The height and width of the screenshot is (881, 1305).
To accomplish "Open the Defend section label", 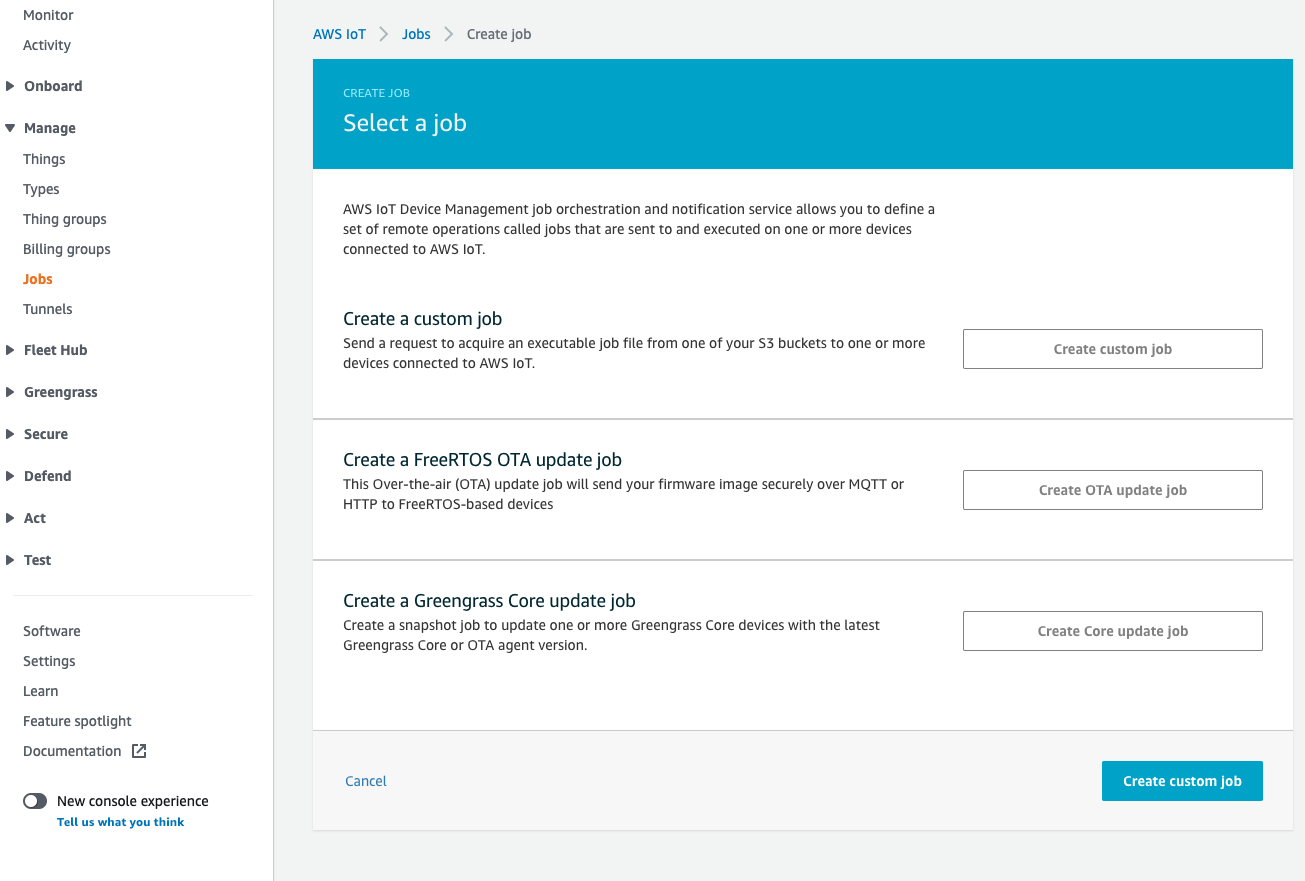I will point(48,476).
